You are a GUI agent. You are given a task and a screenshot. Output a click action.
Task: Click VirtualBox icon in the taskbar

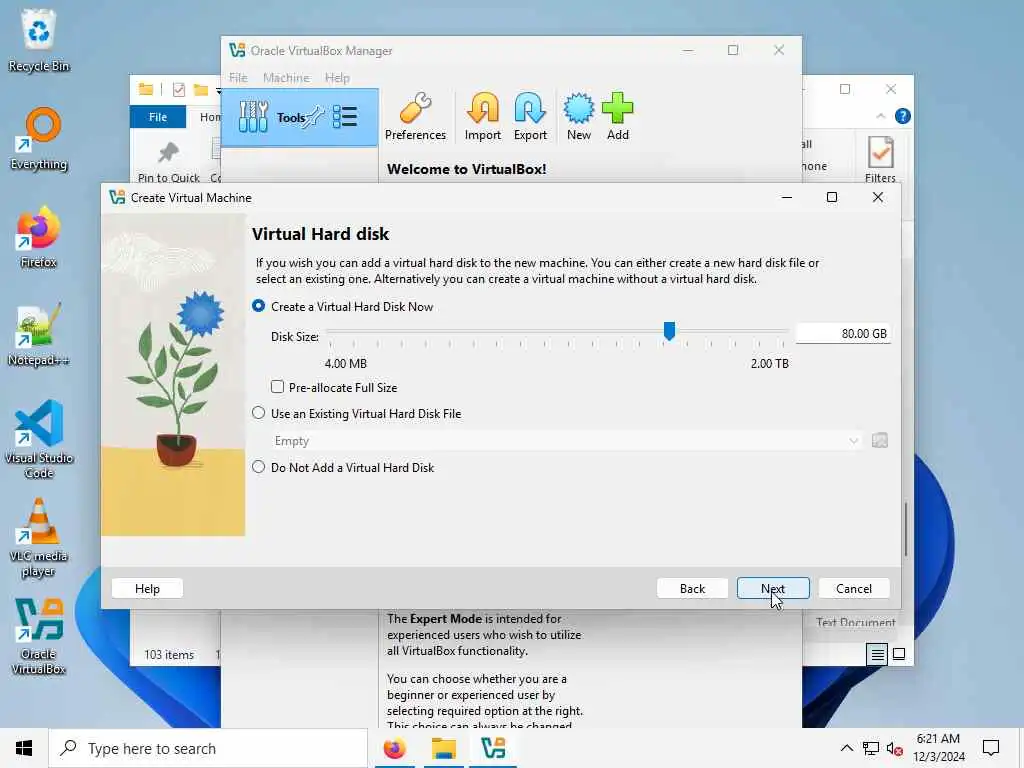493,748
